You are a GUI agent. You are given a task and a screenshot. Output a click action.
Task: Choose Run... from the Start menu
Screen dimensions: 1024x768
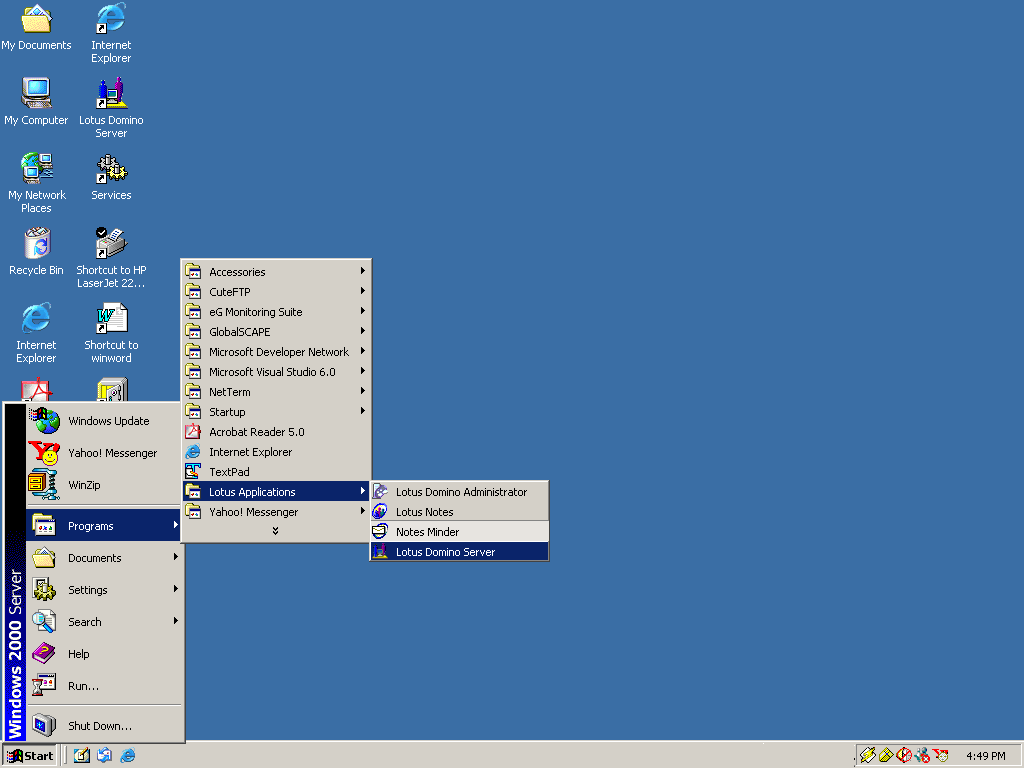point(104,686)
